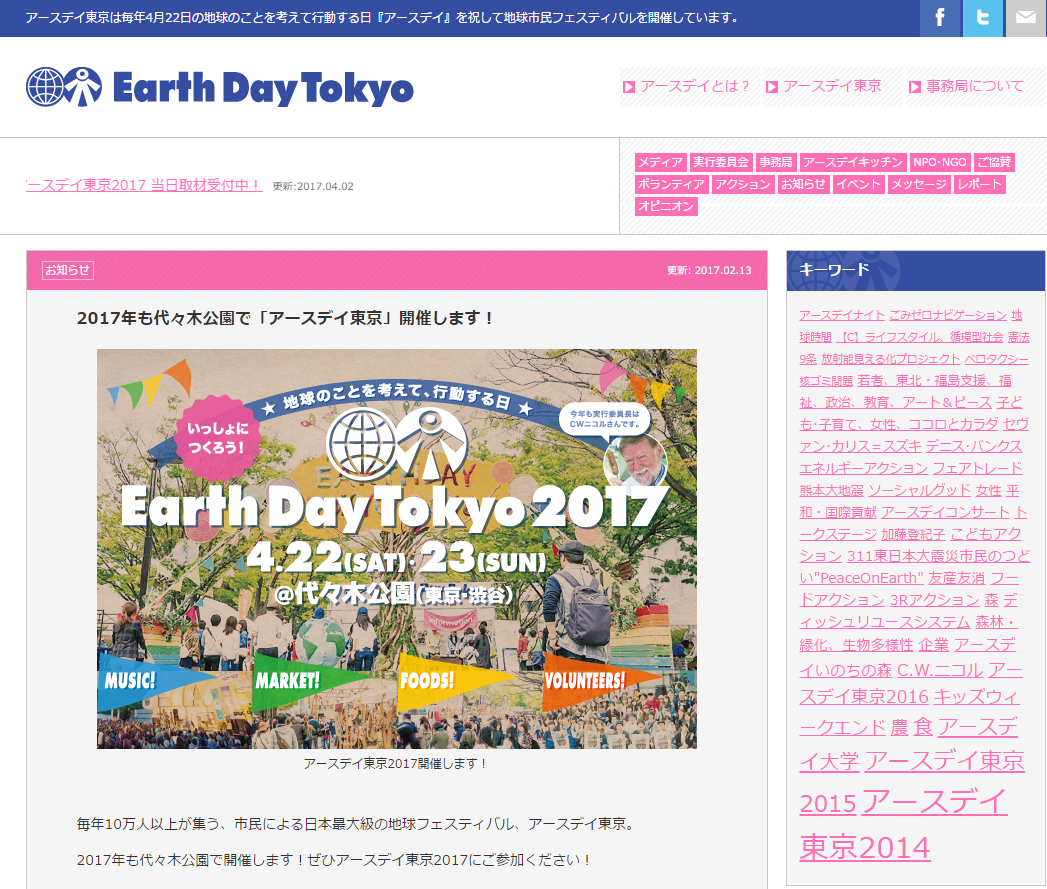Select お知らせ tag in category list
Screen dimensions: 1047x889
pos(803,184)
